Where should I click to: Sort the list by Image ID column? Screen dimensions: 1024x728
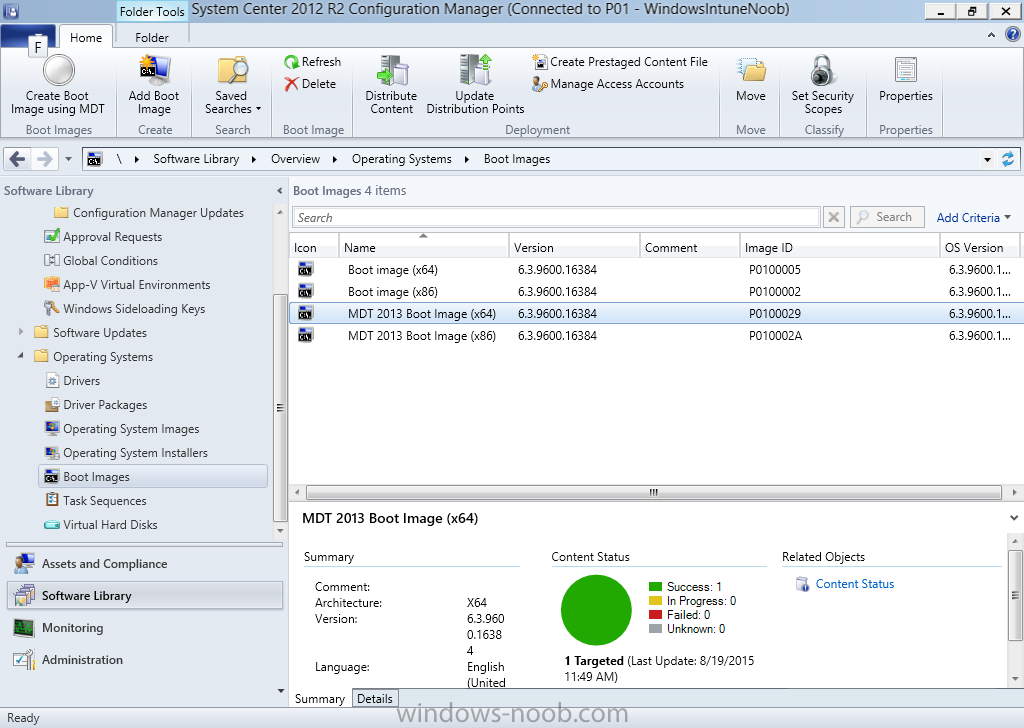[x=839, y=247]
